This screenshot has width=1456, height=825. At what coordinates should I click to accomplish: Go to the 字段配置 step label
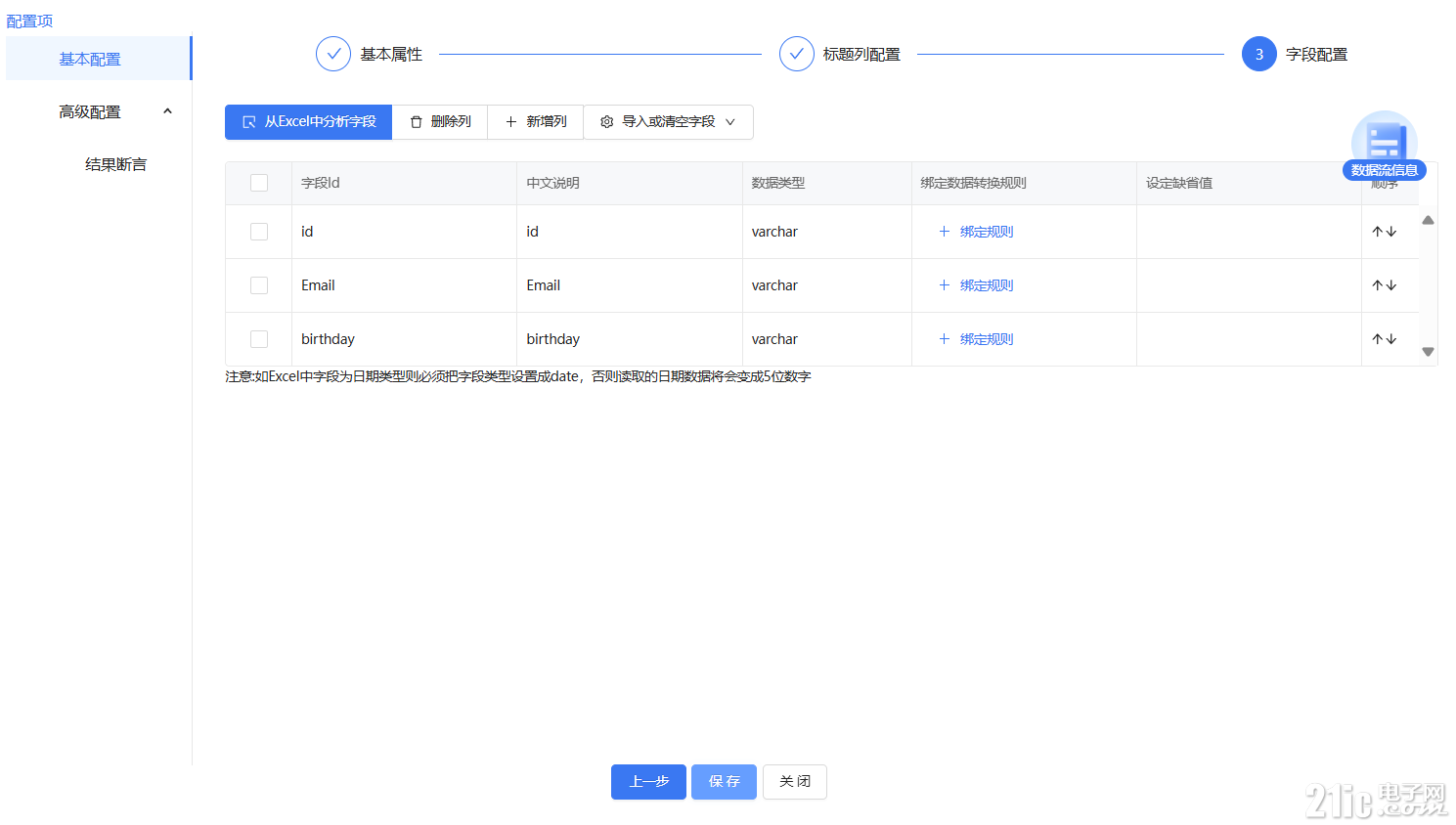1316,55
